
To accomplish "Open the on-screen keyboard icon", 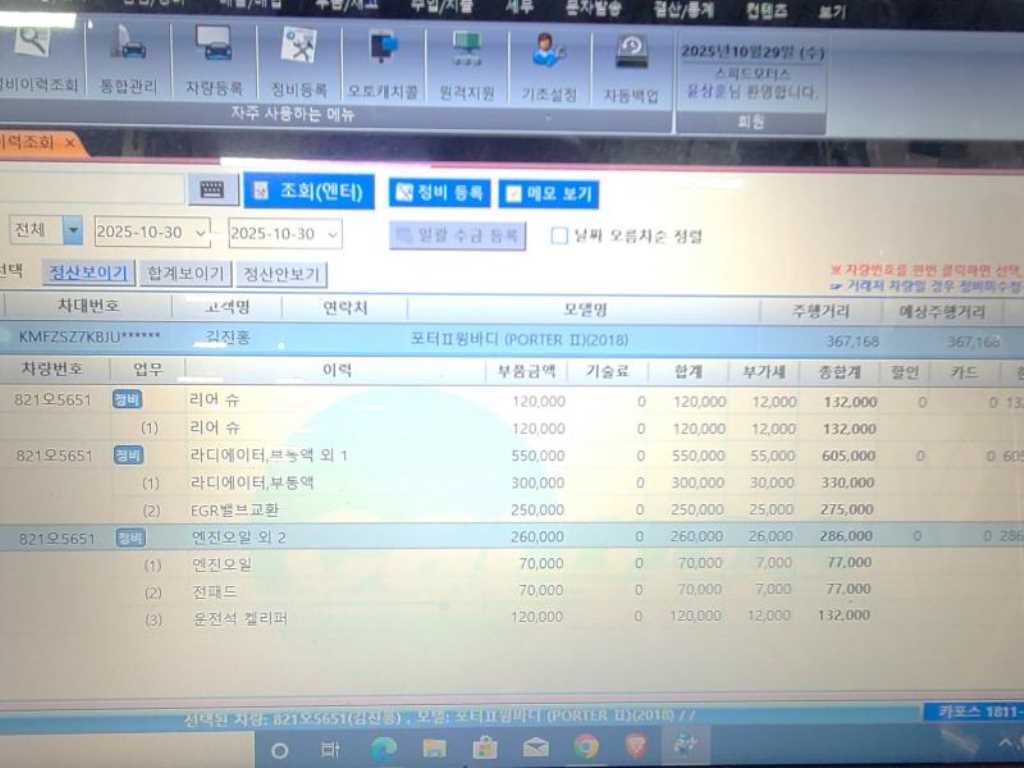I will tap(212, 190).
